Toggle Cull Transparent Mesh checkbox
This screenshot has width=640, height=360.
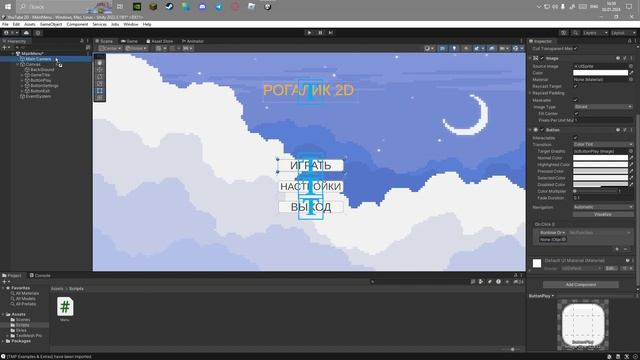(x=576, y=49)
